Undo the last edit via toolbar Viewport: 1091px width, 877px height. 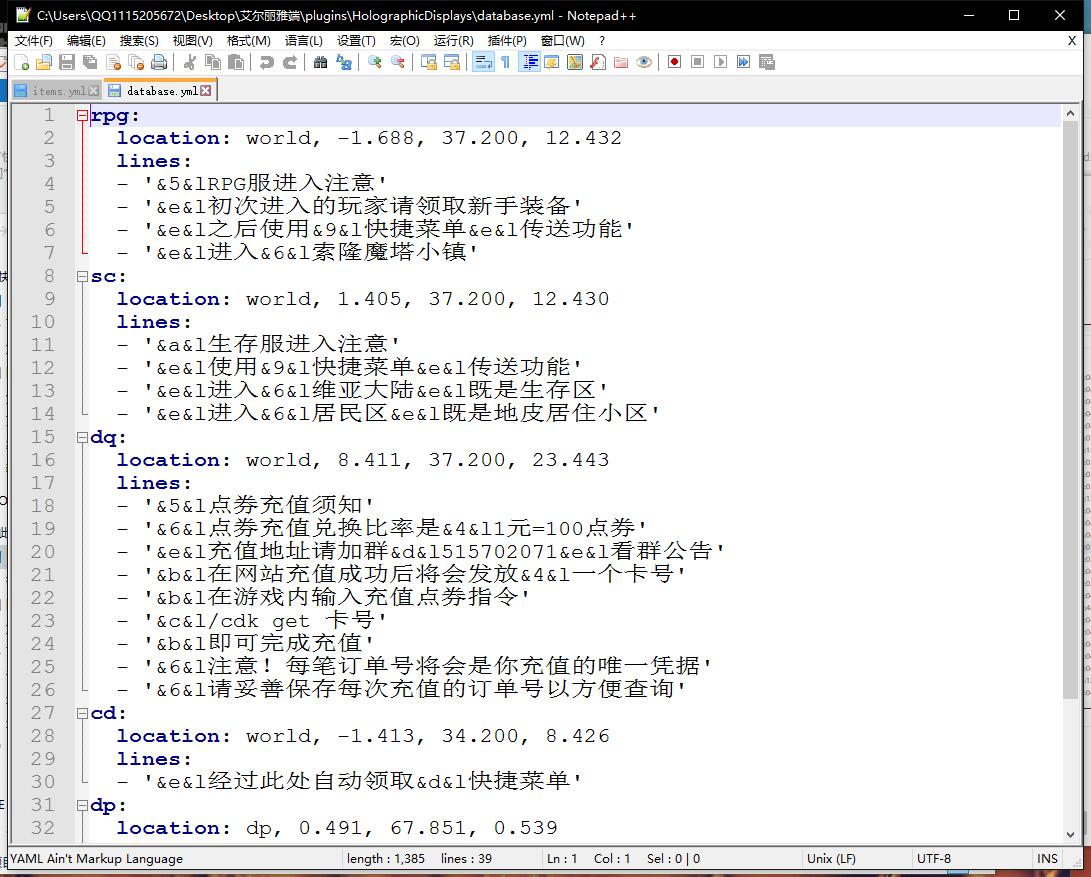(x=266, y=63)
